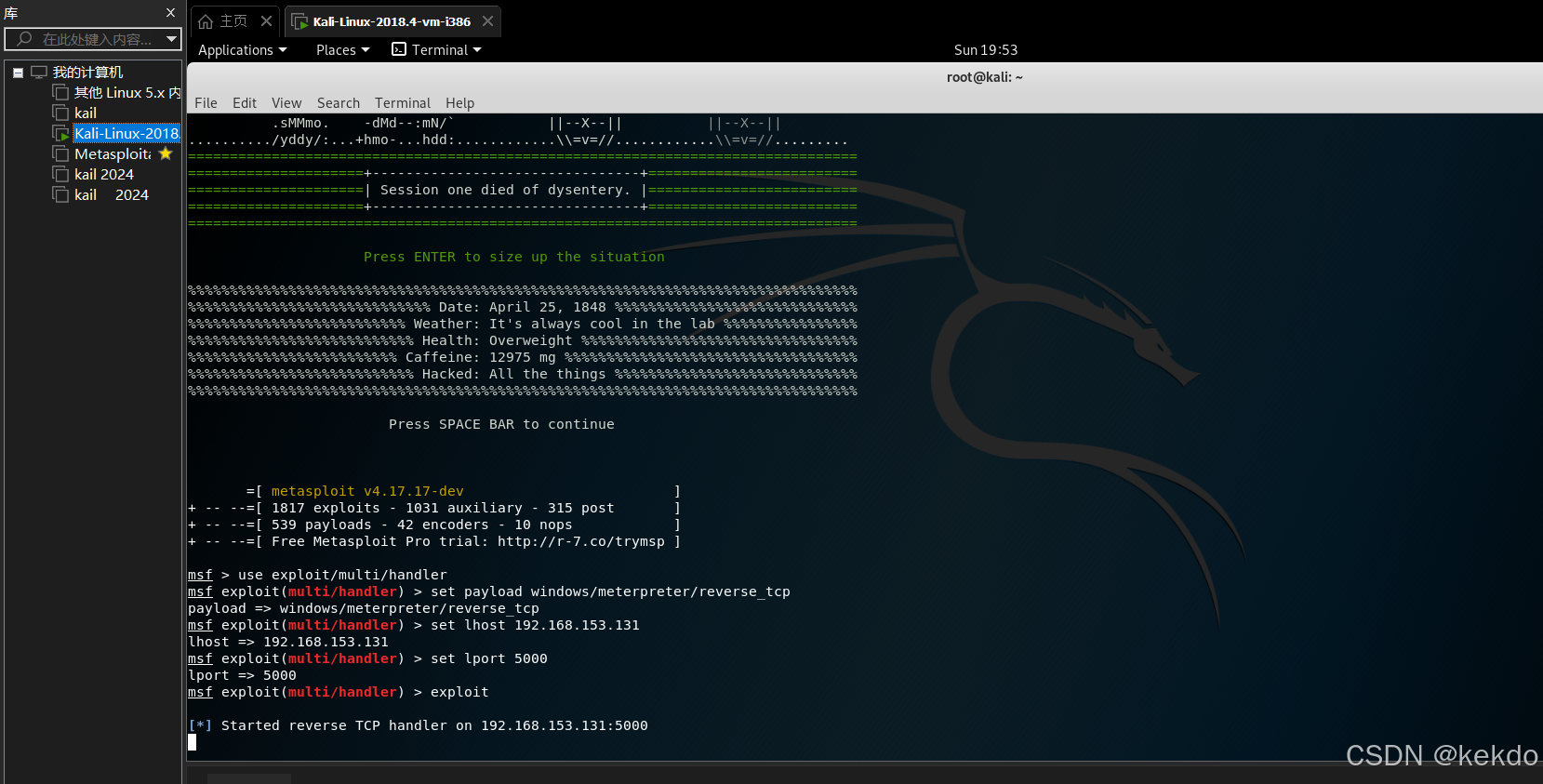Open the terminal View menu
The image size is (1543, 784).
[286, 103]
